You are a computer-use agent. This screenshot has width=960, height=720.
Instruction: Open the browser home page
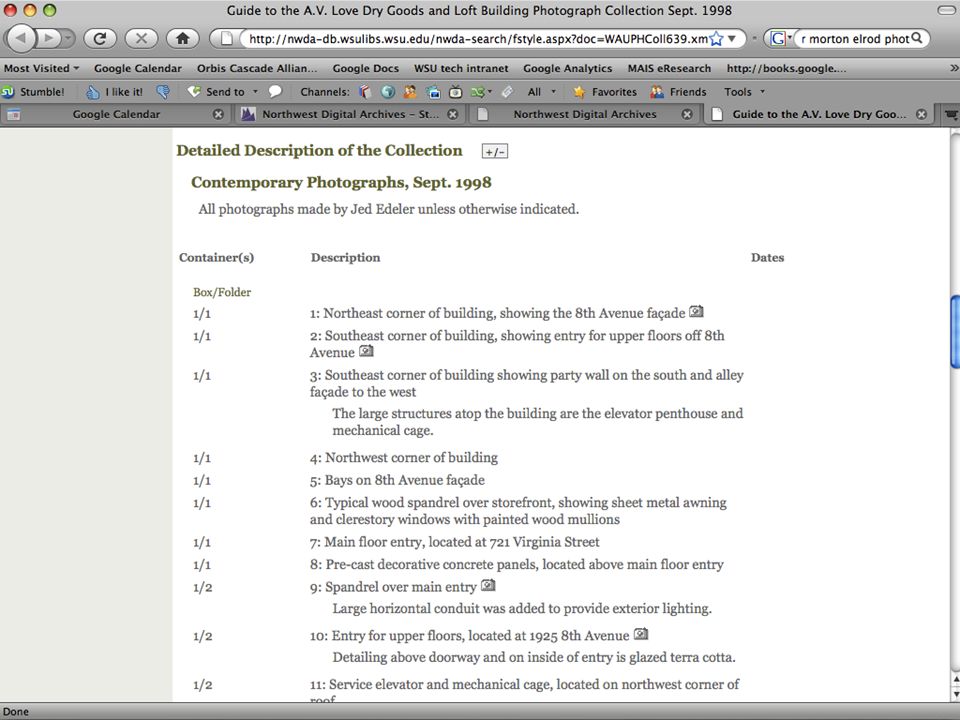pos(182,39)
